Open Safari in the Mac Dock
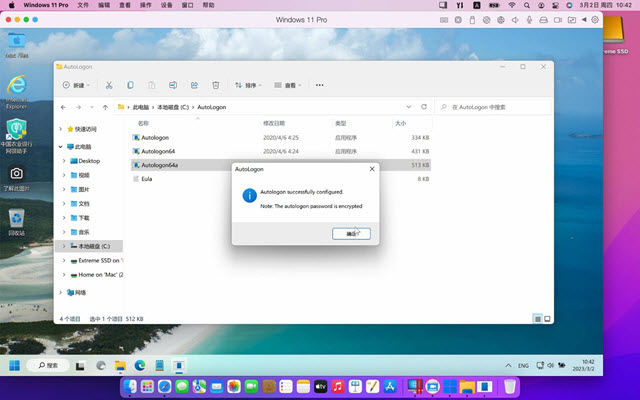Screen dimensions: 640x400 tap(164, 386)
